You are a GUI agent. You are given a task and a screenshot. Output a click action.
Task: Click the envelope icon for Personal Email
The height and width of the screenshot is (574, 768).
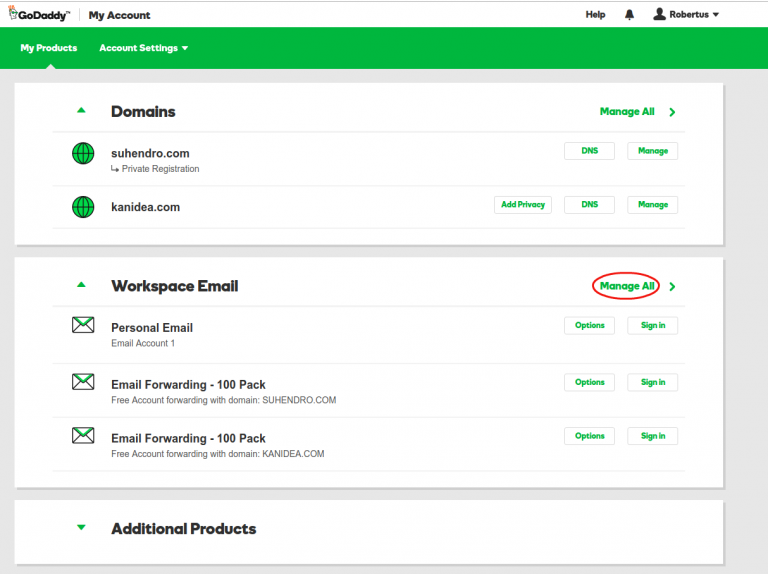(83, 325)
